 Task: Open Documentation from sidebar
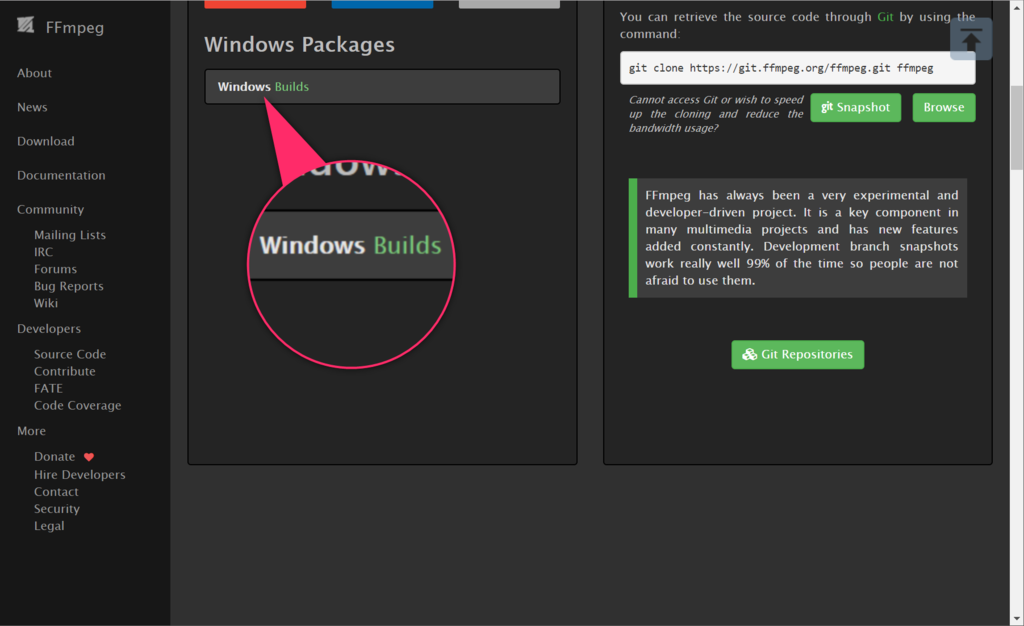coord(61,175)
